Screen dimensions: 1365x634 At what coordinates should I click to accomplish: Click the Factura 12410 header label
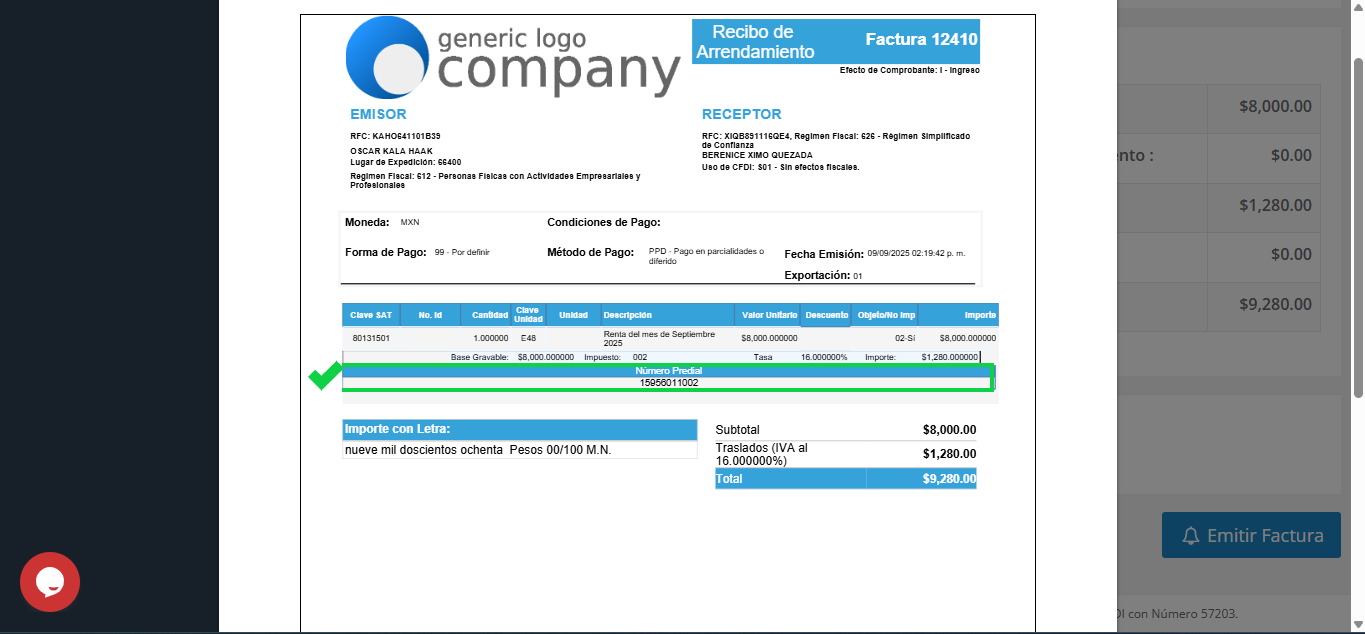coord(921,40)
